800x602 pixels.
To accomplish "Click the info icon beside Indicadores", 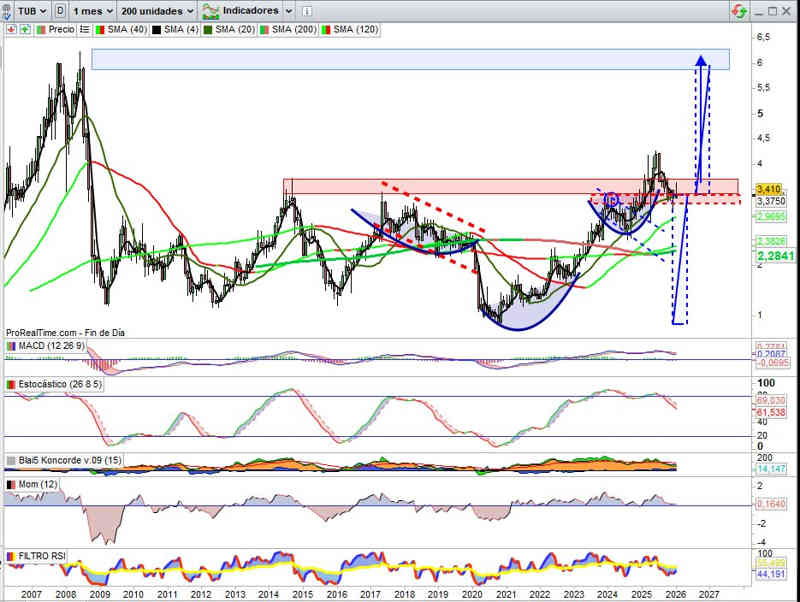I will pyautogui.click(x=307, y=10).
